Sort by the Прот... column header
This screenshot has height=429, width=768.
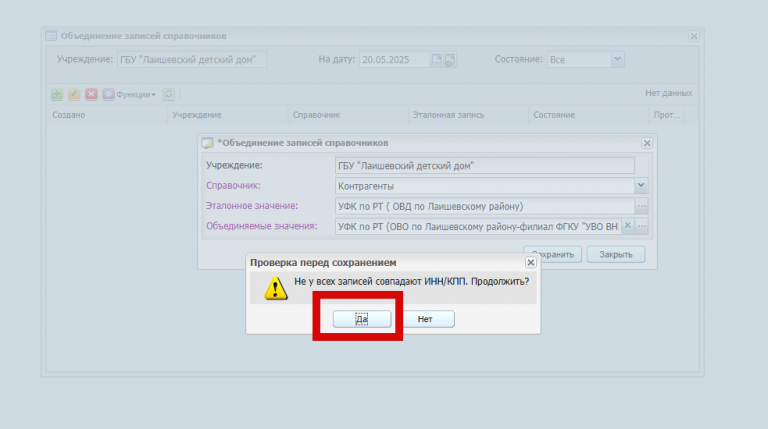(667, 115)
